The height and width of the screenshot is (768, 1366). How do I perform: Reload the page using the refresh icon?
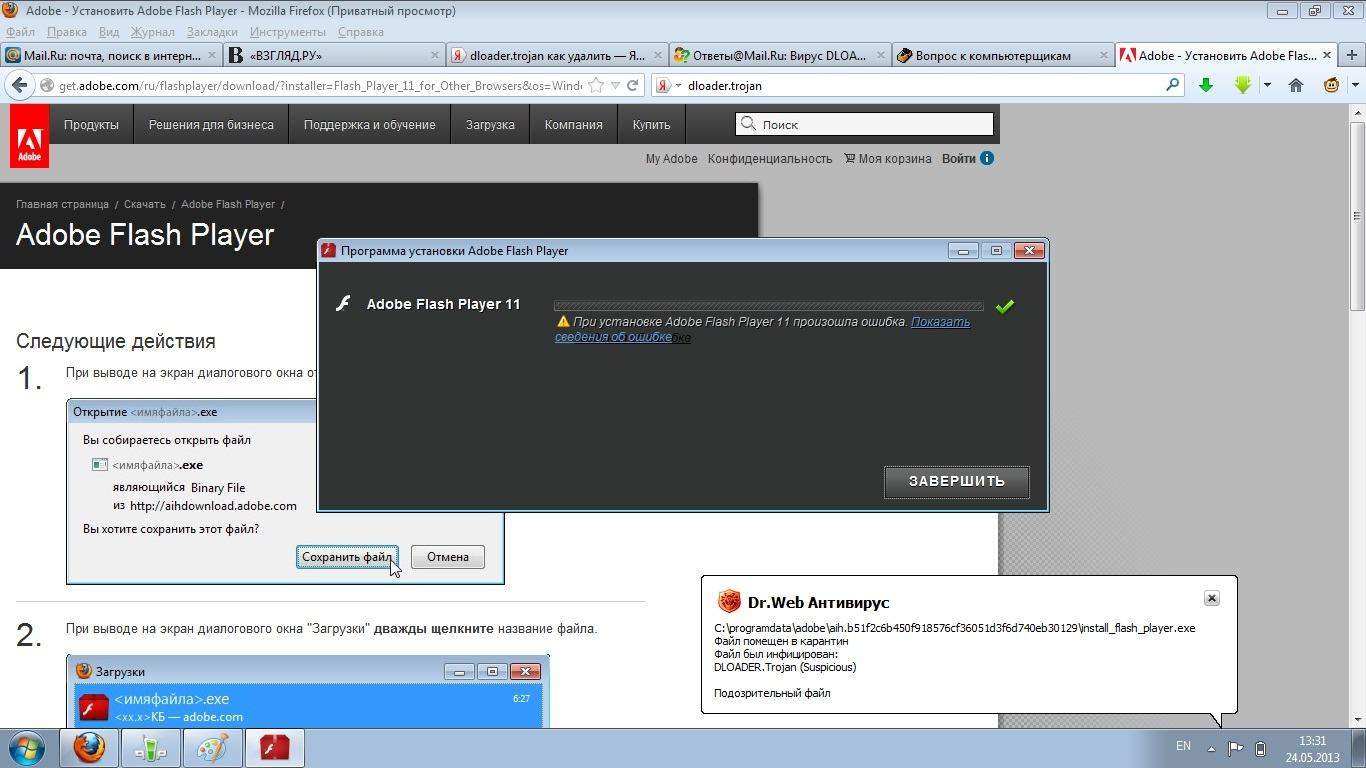point(632,85)
